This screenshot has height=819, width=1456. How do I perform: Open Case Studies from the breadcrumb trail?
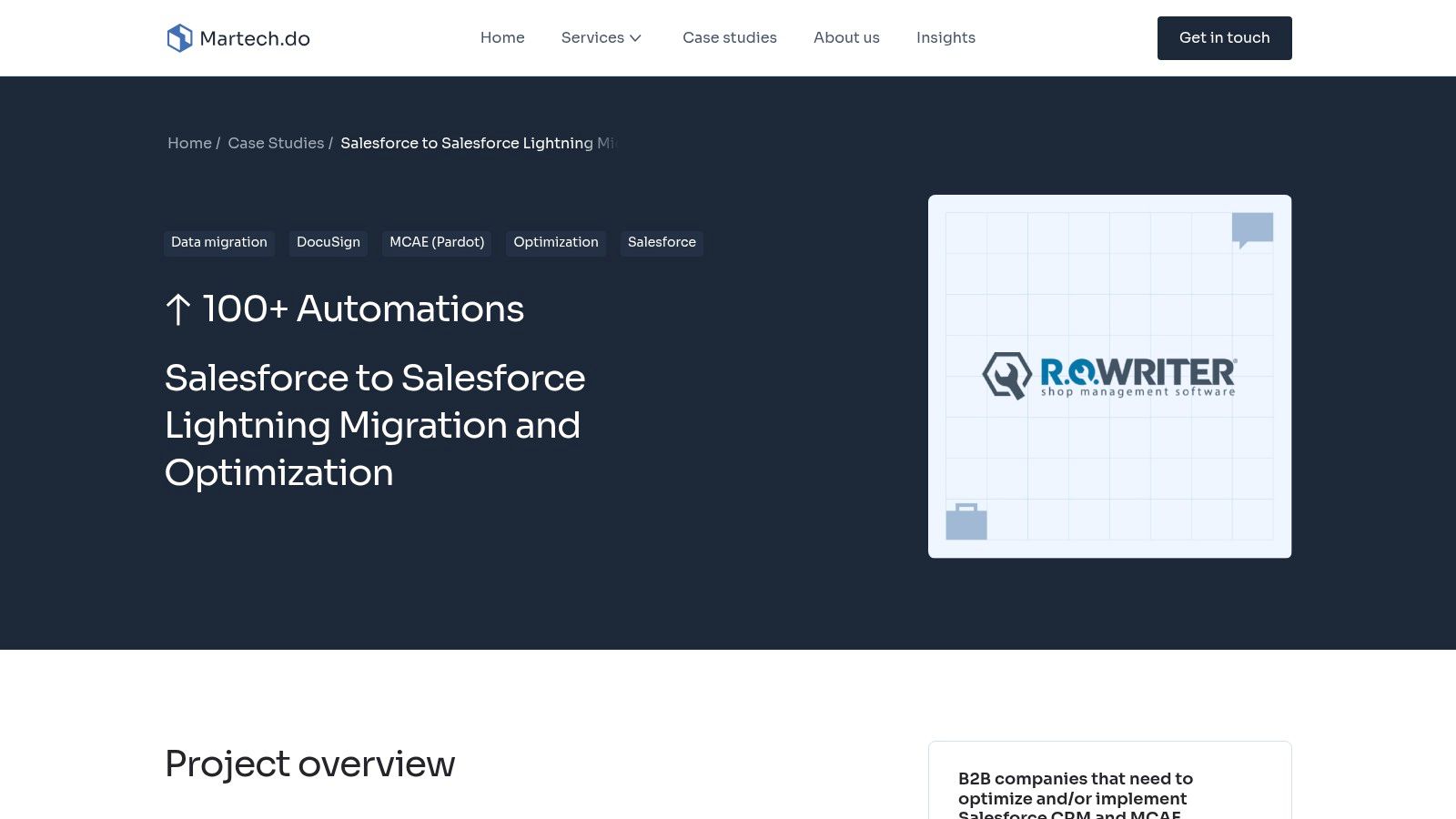(x=276, y=143)
